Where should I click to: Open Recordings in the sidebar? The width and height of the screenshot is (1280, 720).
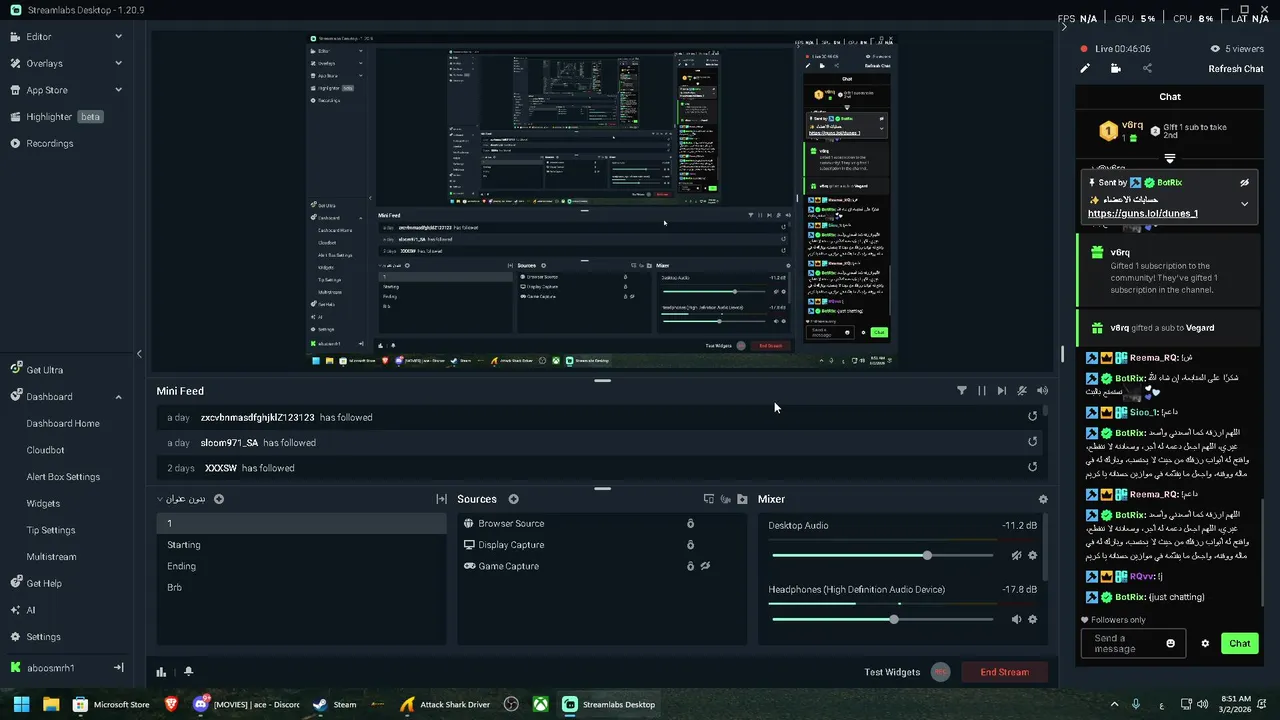(x=49, y=143)
